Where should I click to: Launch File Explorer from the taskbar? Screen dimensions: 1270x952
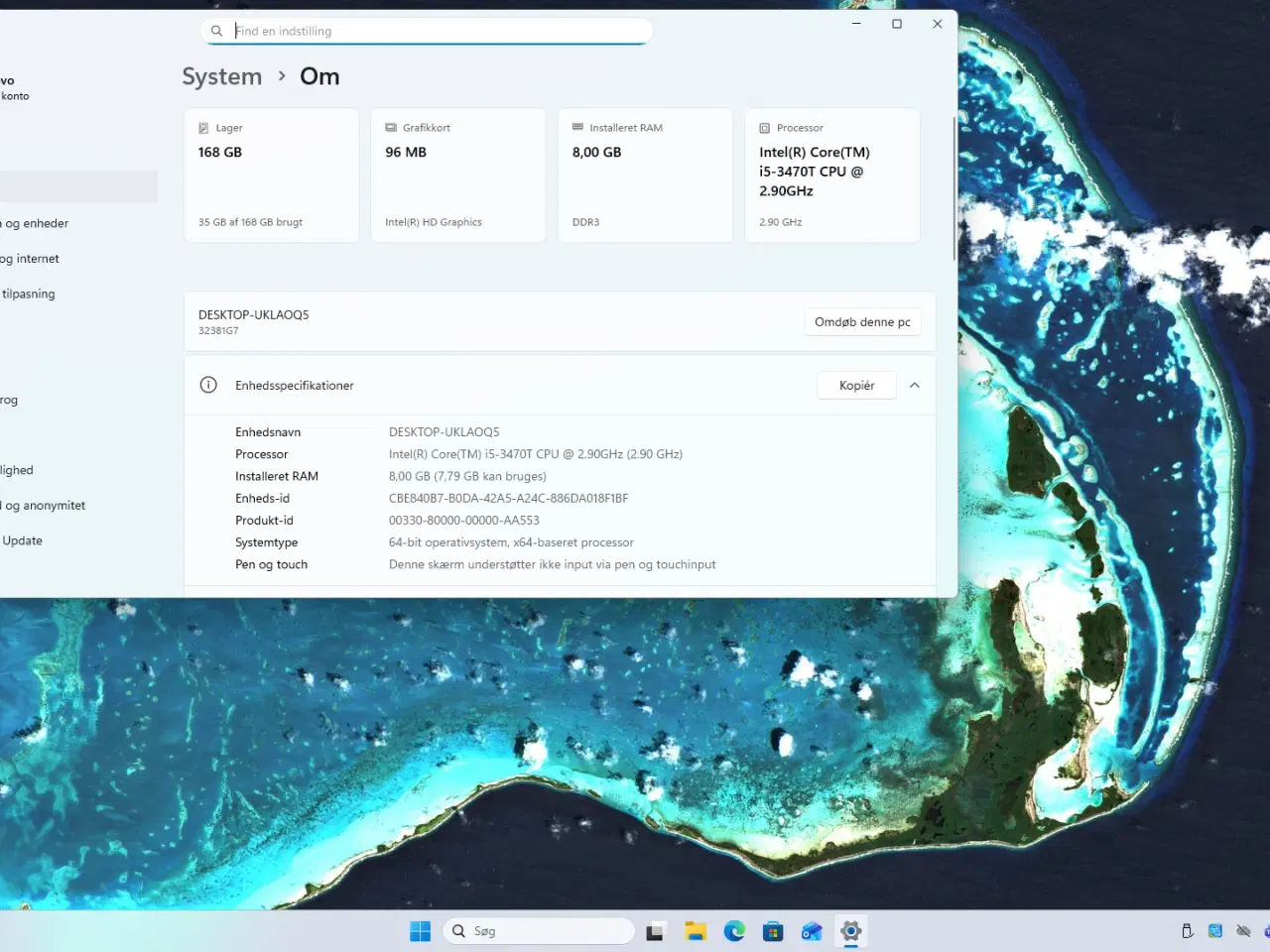[x=696, y=931]
